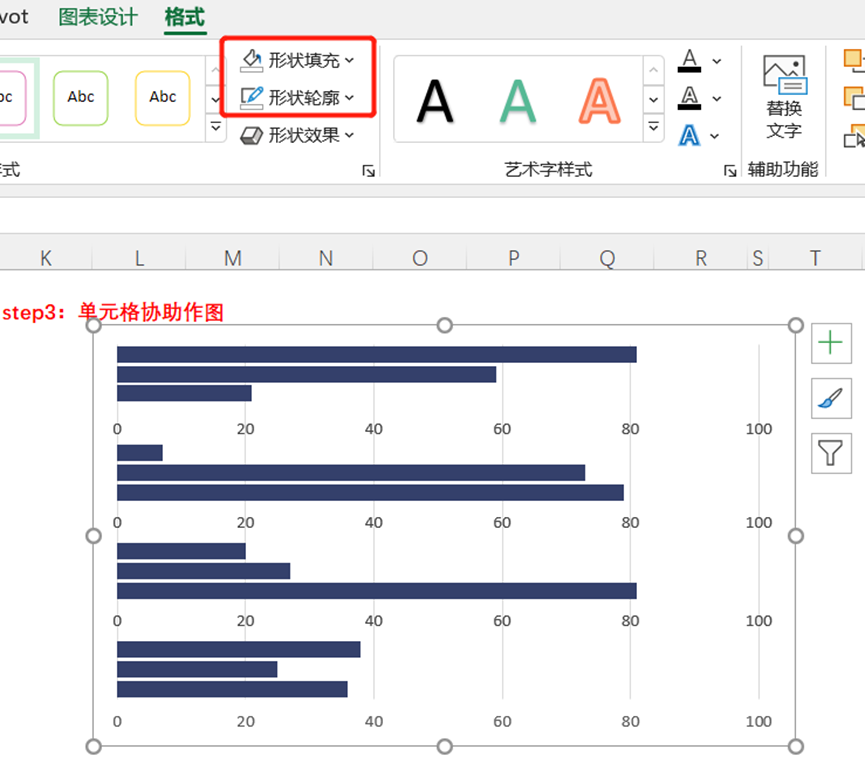Open 艺术字样式 dialog launcher
The image size is (865, 784).
(730, 170)
